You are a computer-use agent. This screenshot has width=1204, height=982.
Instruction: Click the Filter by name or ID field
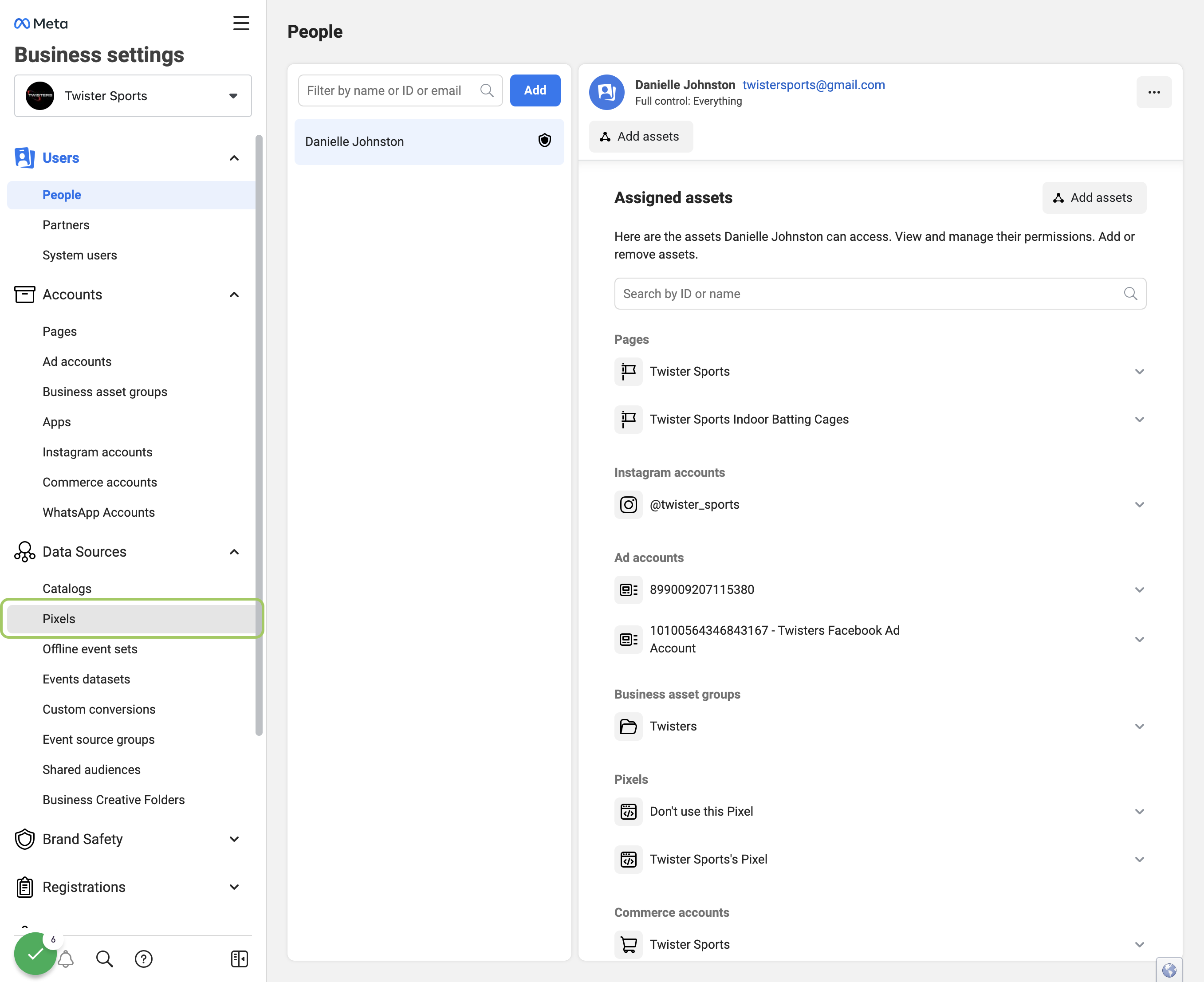[400, 90]
